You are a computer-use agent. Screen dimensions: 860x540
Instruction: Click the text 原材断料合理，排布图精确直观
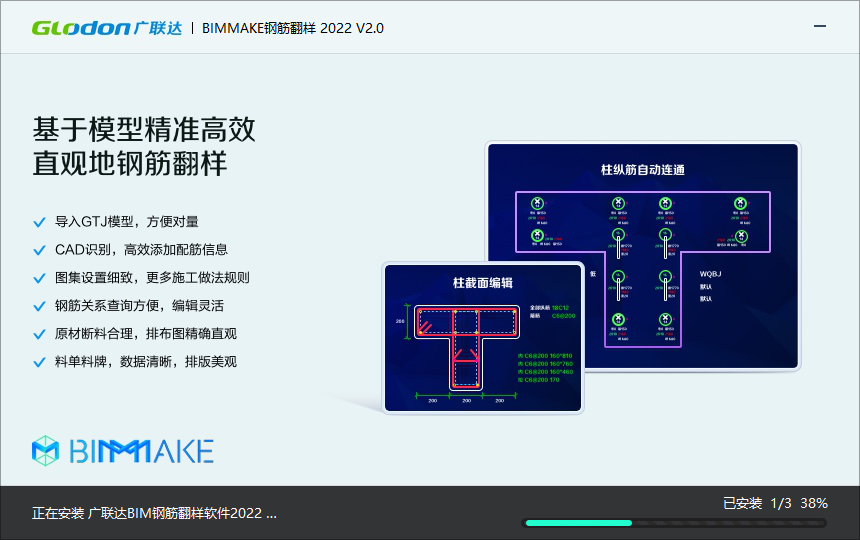pyautogui.click(x=146, y=333)
